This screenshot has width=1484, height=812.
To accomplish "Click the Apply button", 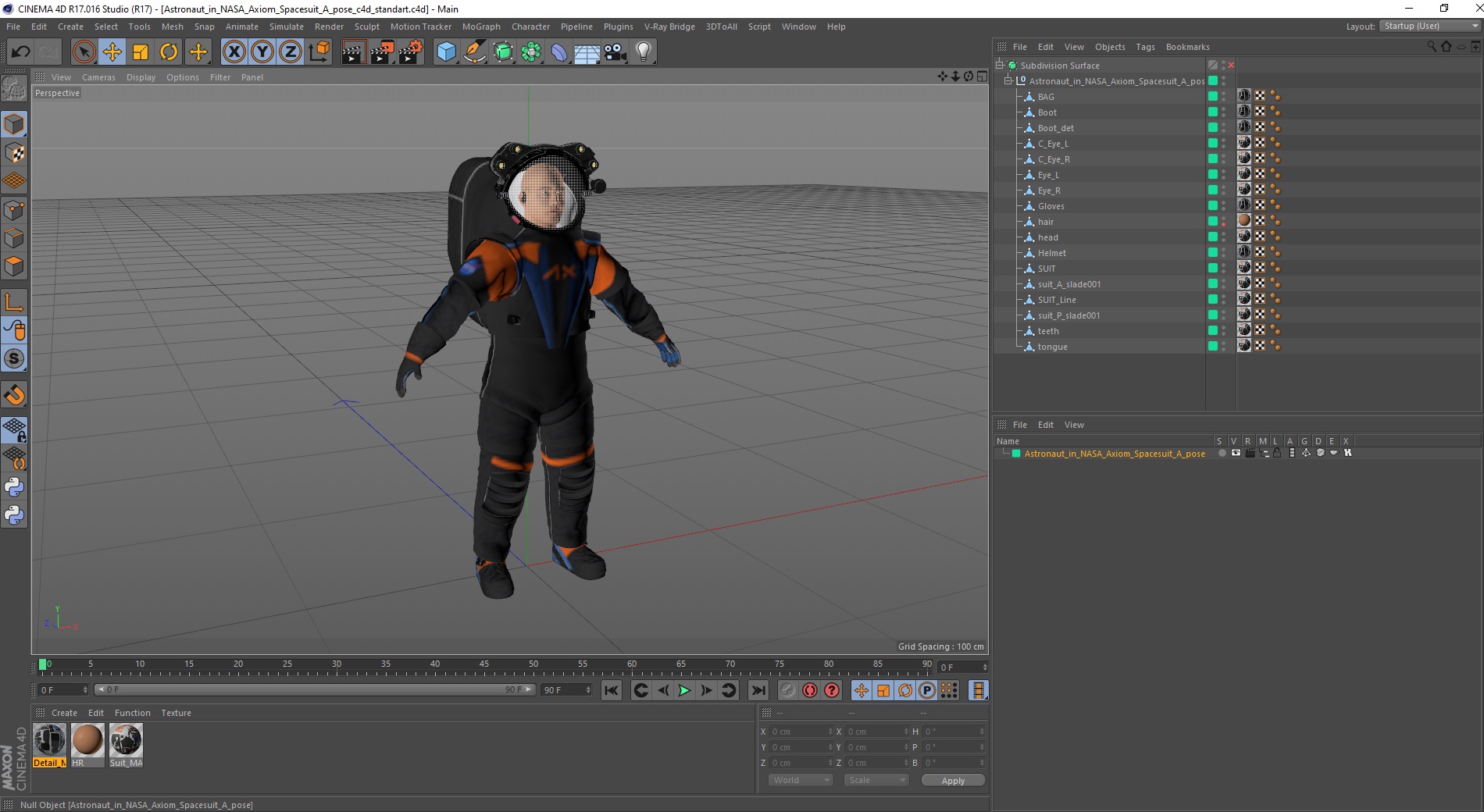I will tap(953, 781).
